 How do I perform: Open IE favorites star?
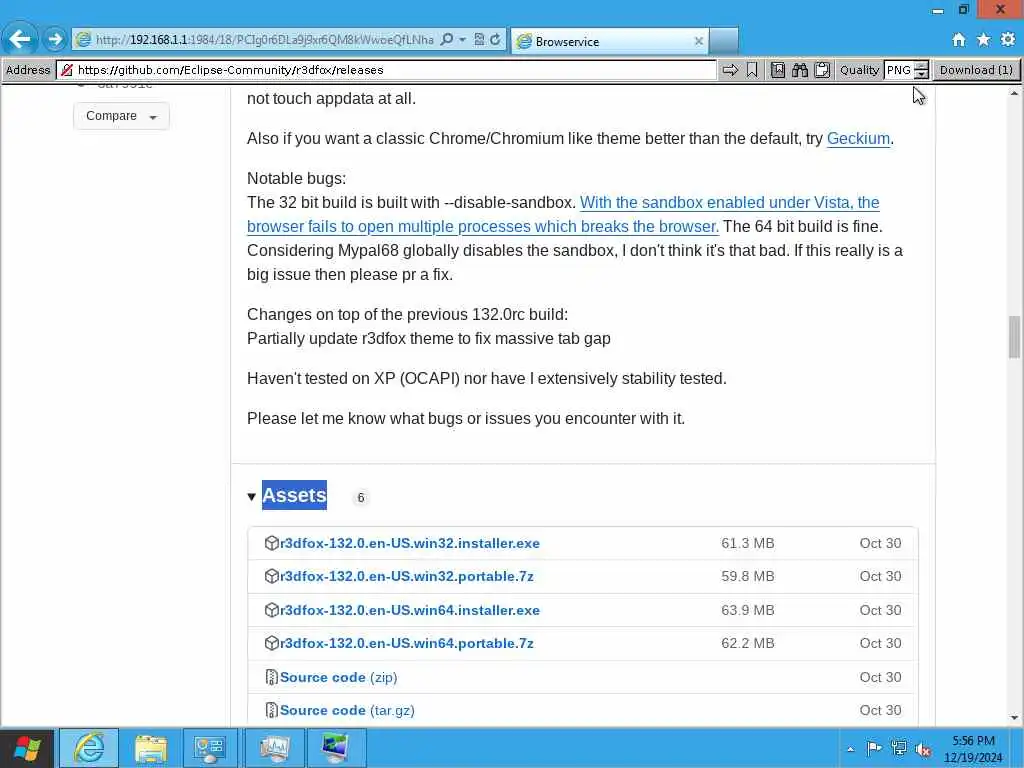point(984,40)
